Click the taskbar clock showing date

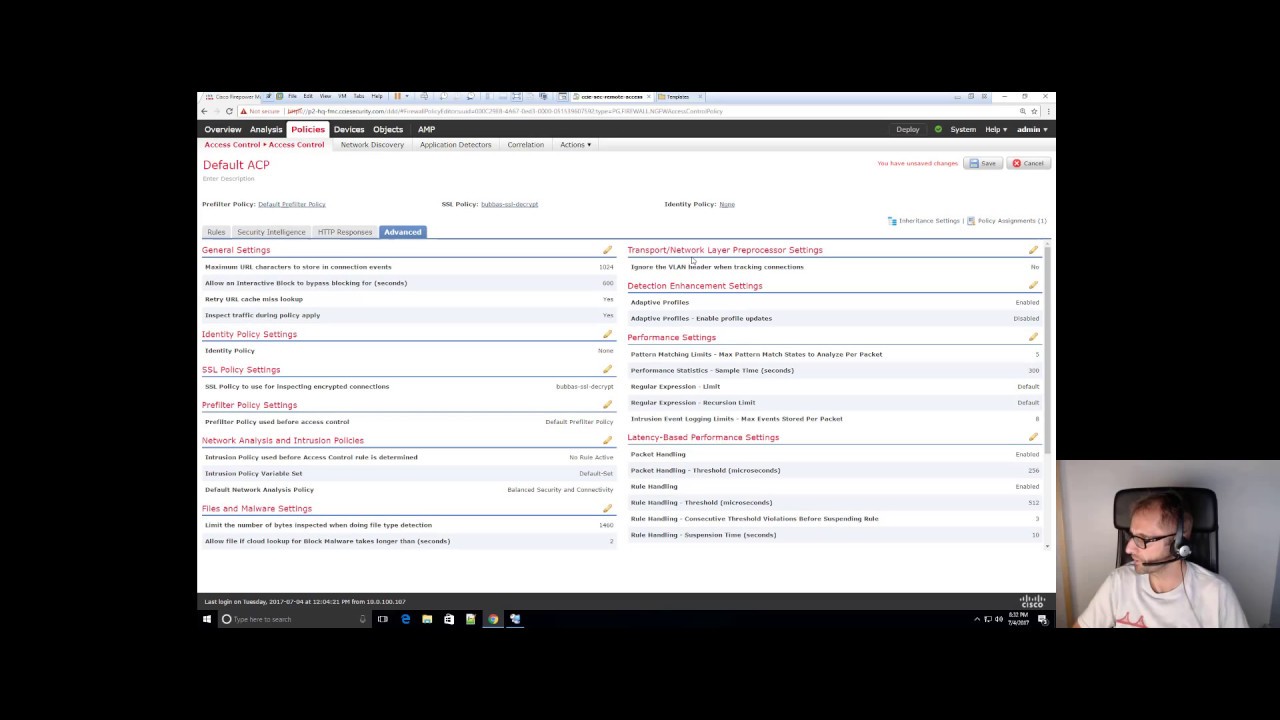pos(1019,619)
